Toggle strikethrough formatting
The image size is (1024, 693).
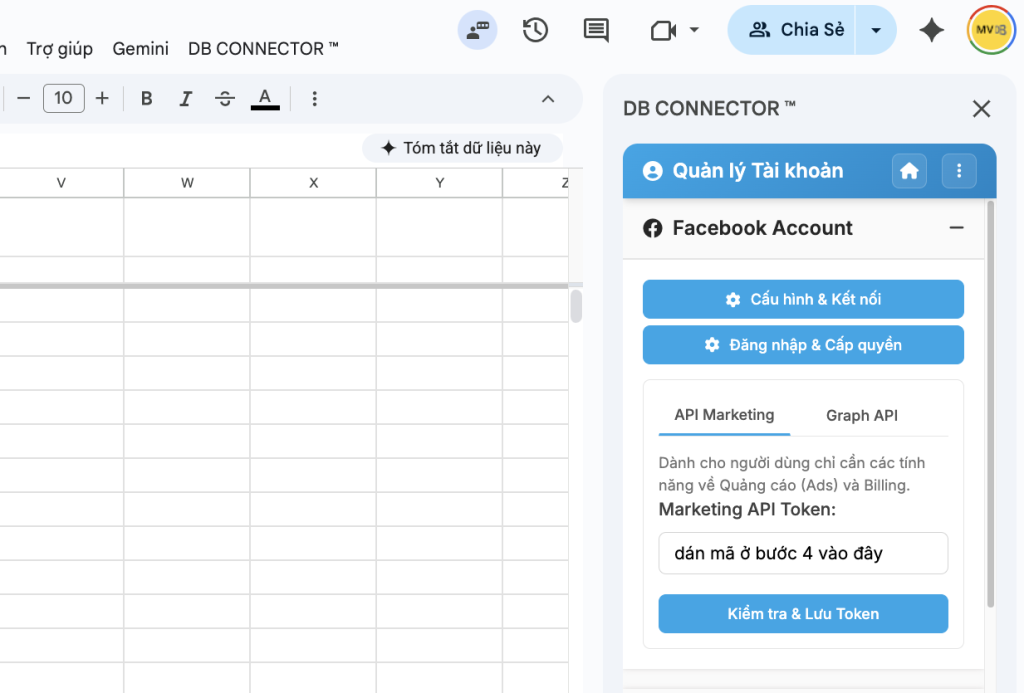[x=225, y=98]
